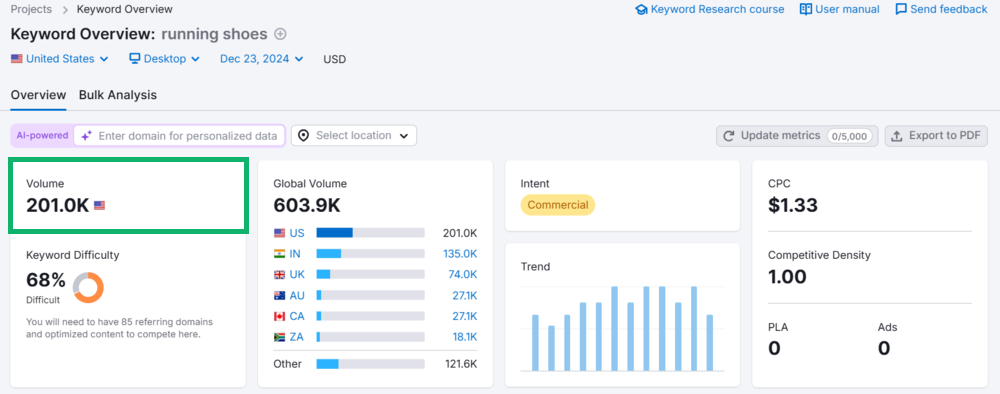This screenshot has width=1000, height=394.
Task: Click the US volume bar
Action: coord(371,233)
